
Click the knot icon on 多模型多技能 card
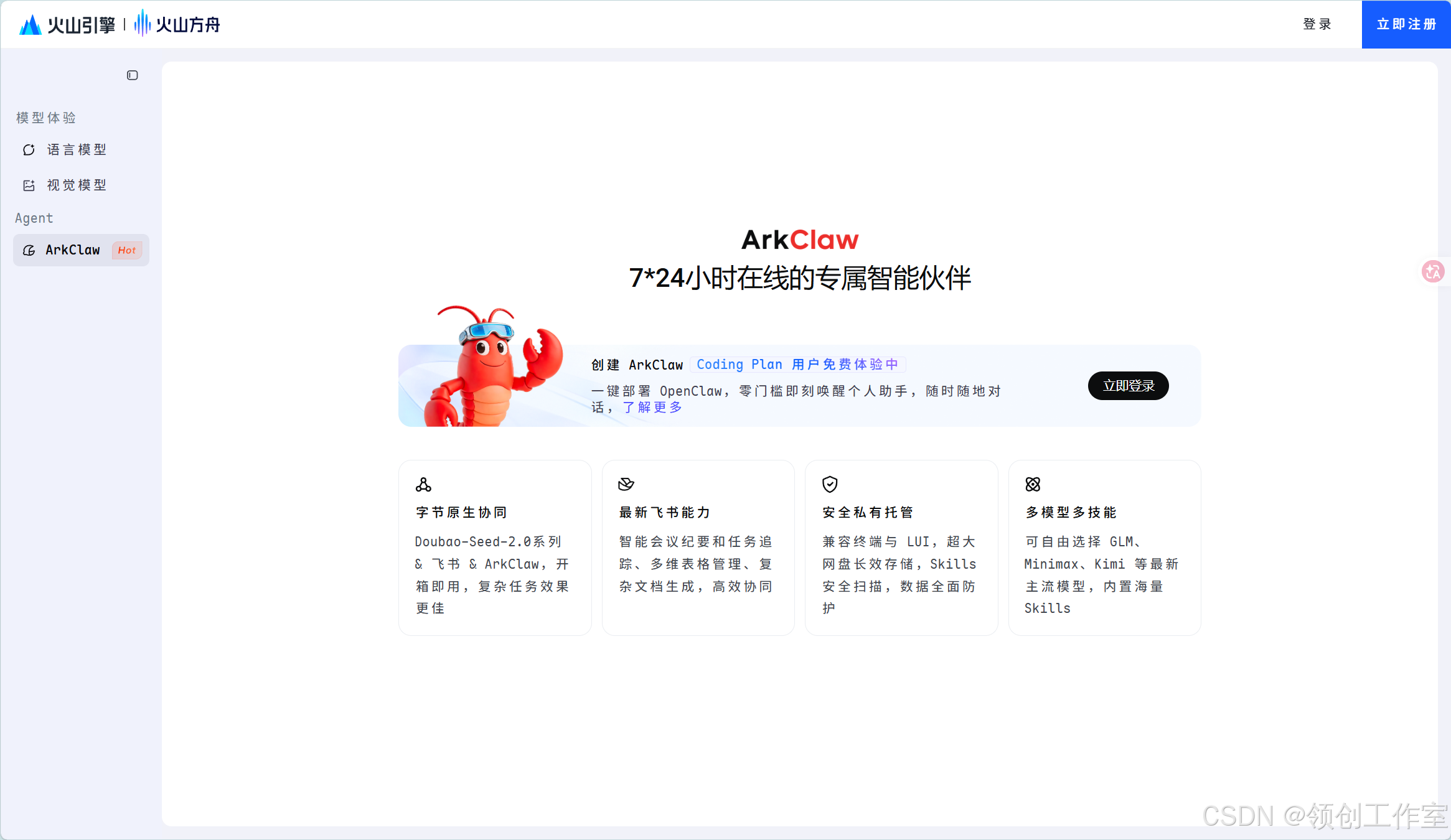(1033, 485)
